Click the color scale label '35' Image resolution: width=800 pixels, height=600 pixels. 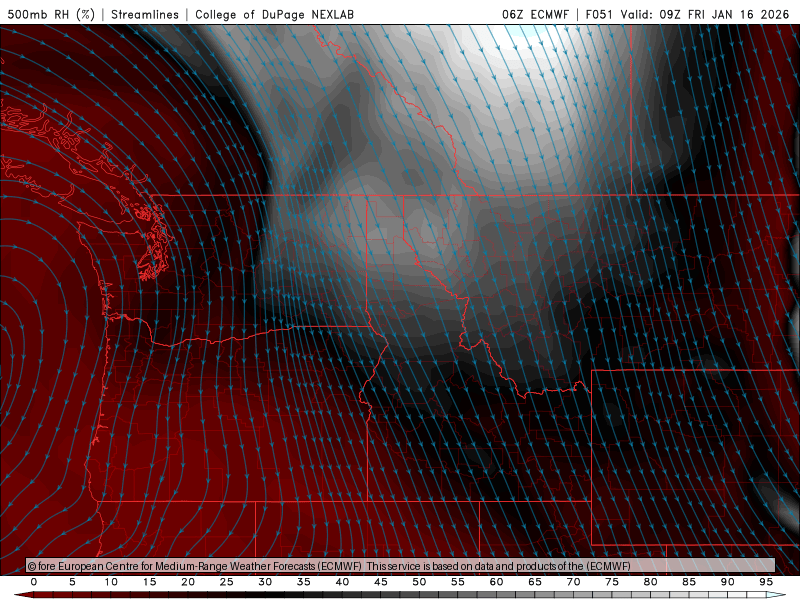(304, 582)
